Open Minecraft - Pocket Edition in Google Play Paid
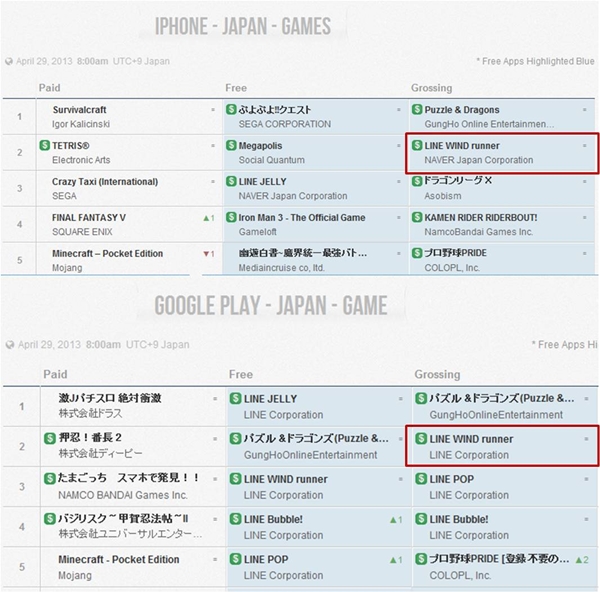The height and width of the screenshot is (592, 600). (119, 559)
